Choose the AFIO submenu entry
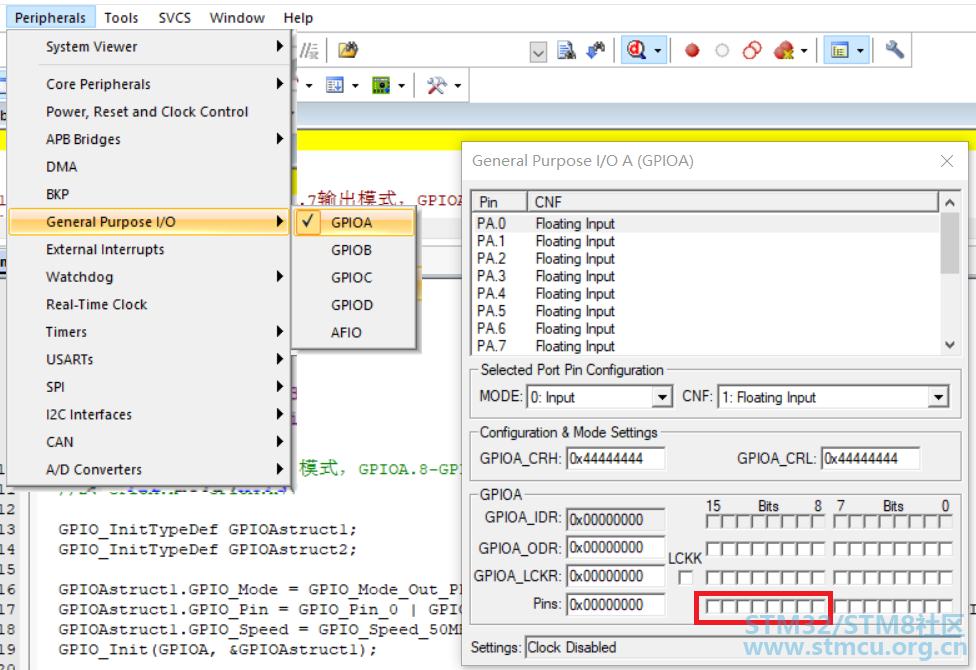The width and height of the screenshot is (976, 670). pyautogui.click(x=347, y=332)
